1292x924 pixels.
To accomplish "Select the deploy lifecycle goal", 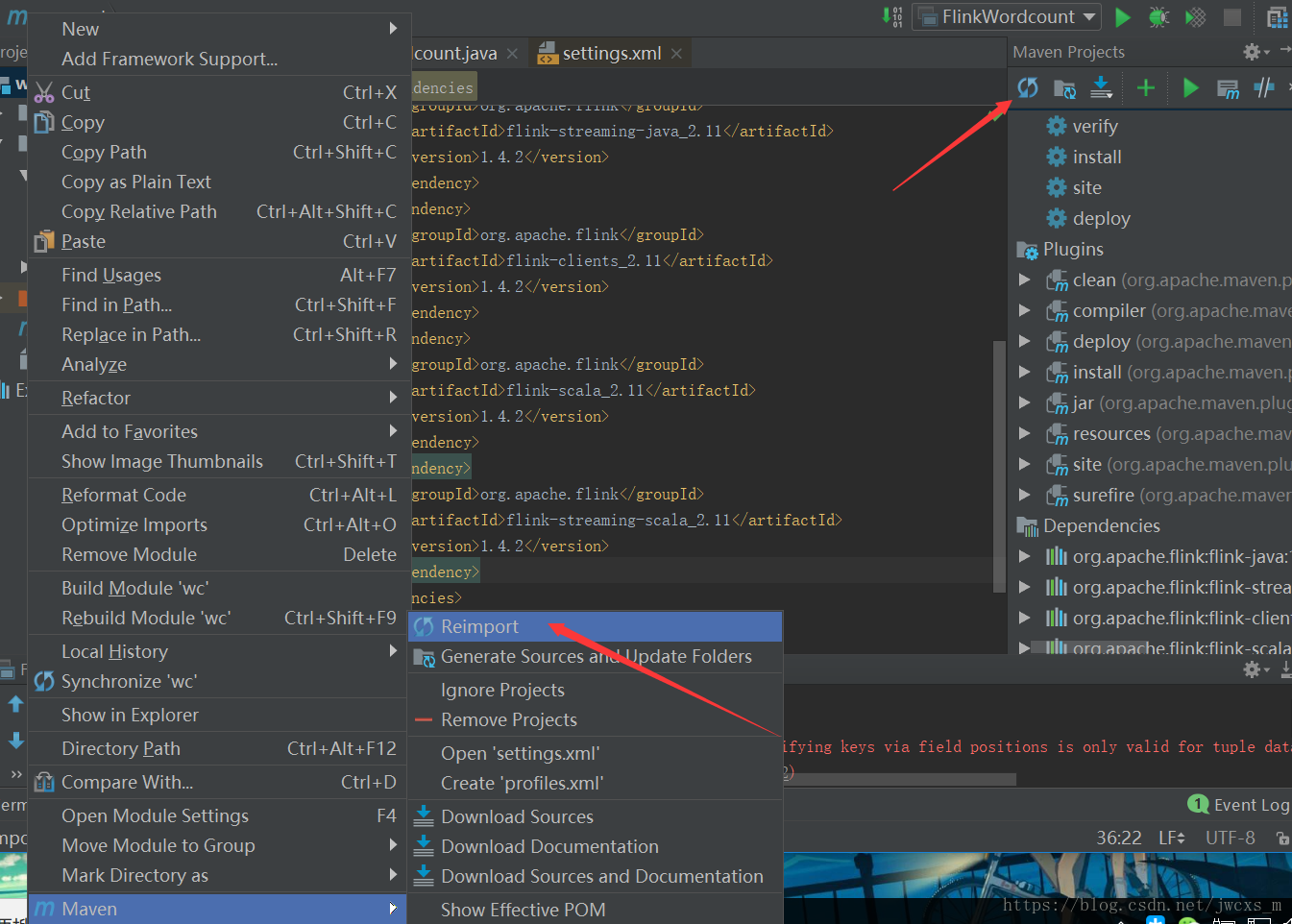I will click(x=1101, y=218).
